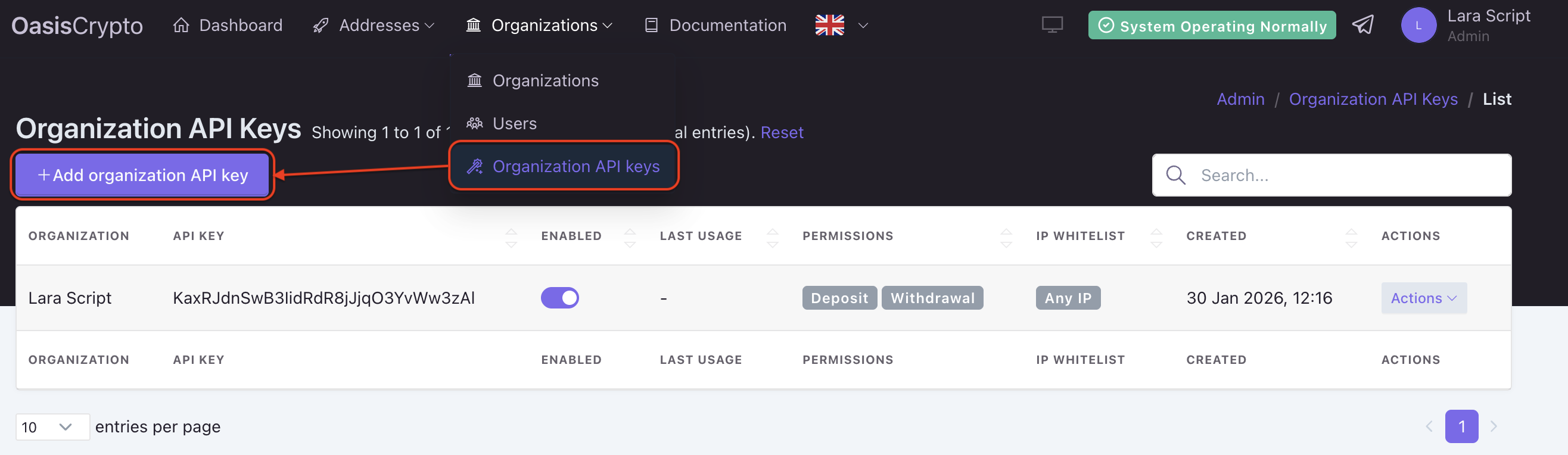Click the Reset filter link
1568x455 pixels.
click(x=782, y=132)
